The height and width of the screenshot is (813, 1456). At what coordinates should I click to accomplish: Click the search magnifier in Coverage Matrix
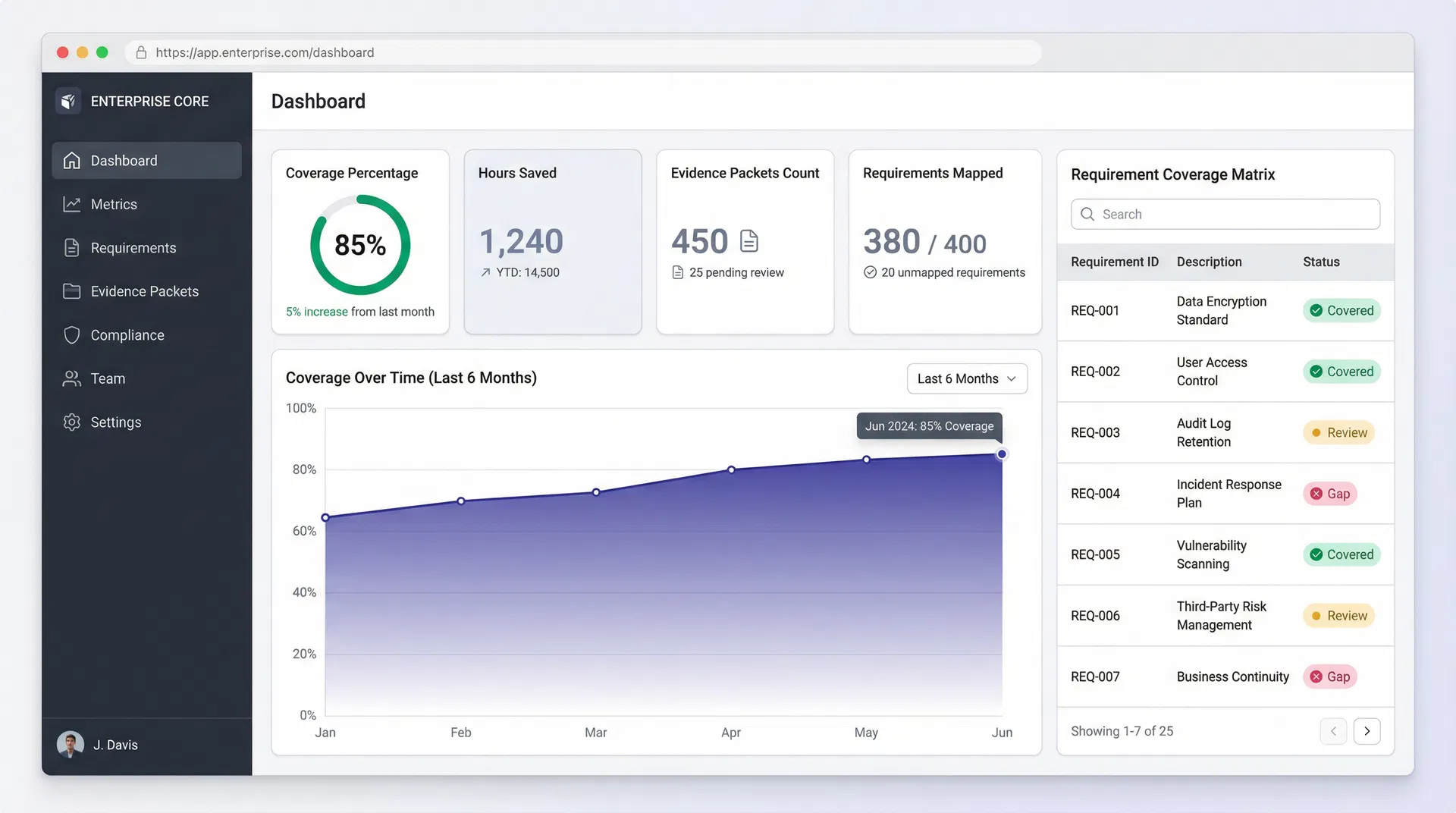tap(1087, 214)
